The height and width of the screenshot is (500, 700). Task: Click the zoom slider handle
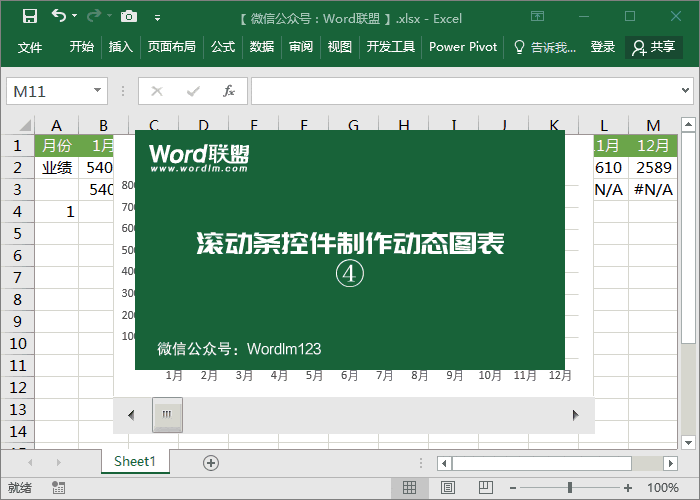pos(570,488)
